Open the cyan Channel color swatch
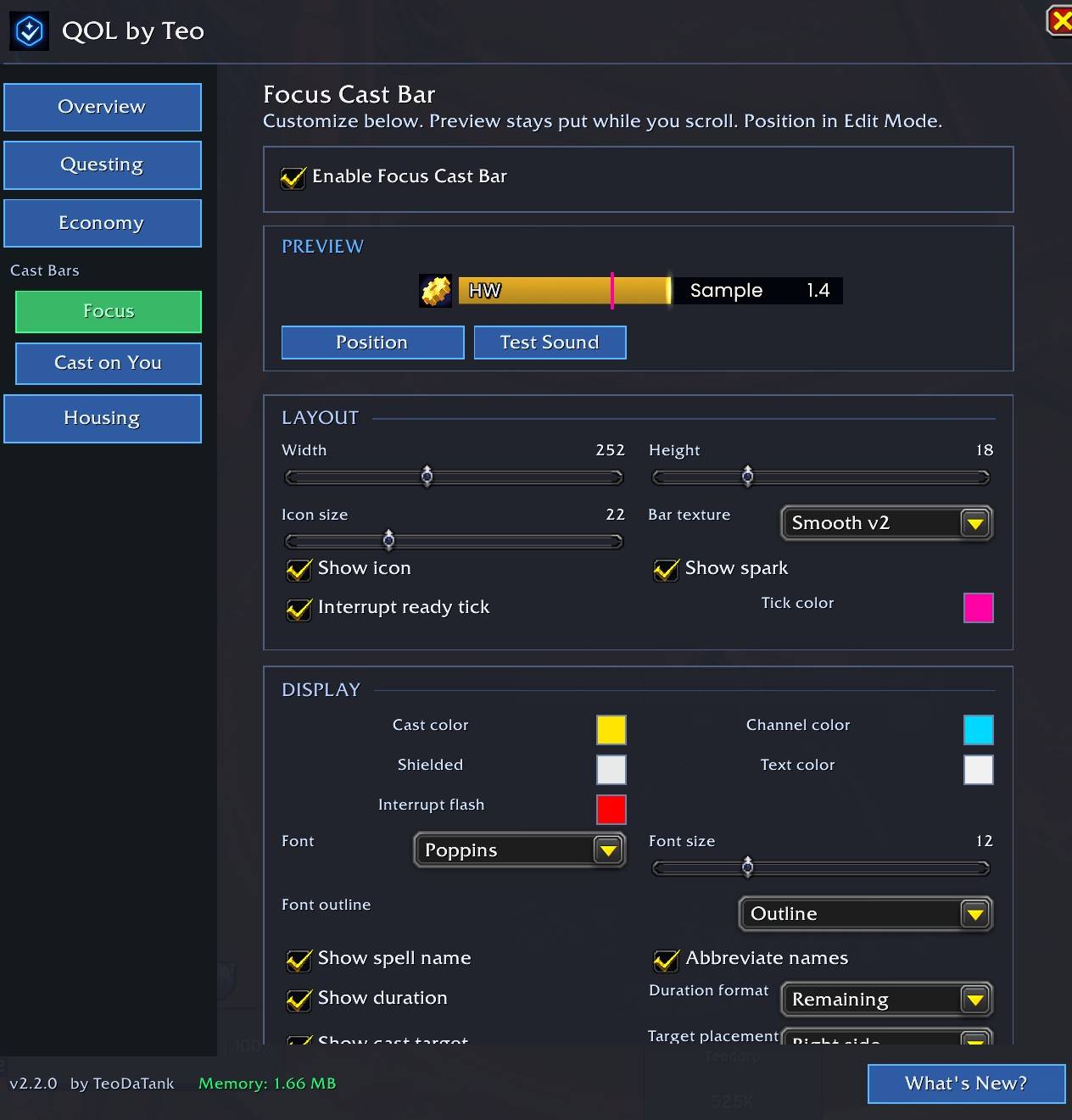 pos(979,730)
